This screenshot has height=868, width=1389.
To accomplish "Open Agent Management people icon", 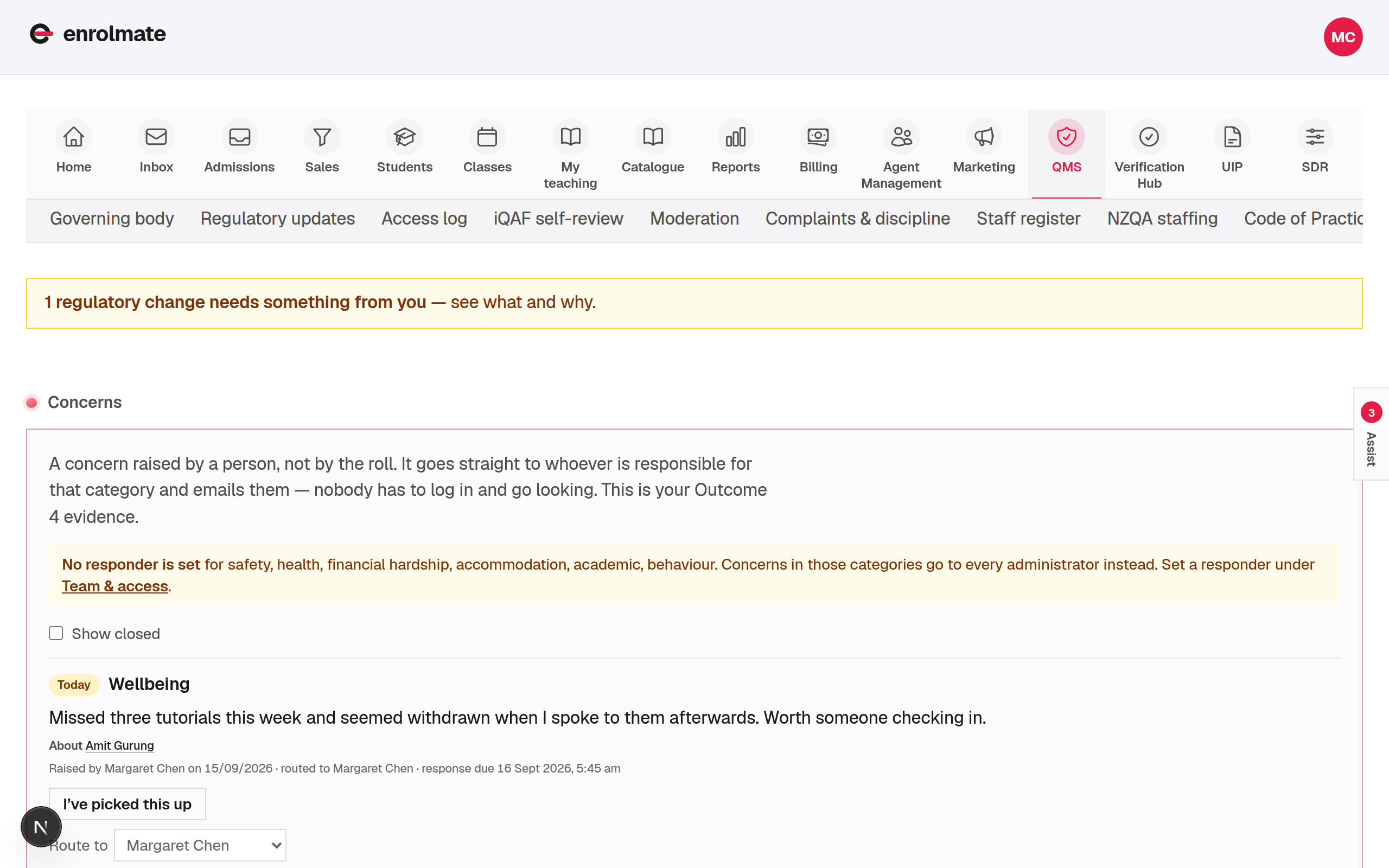I will click(x=901, y=137).
